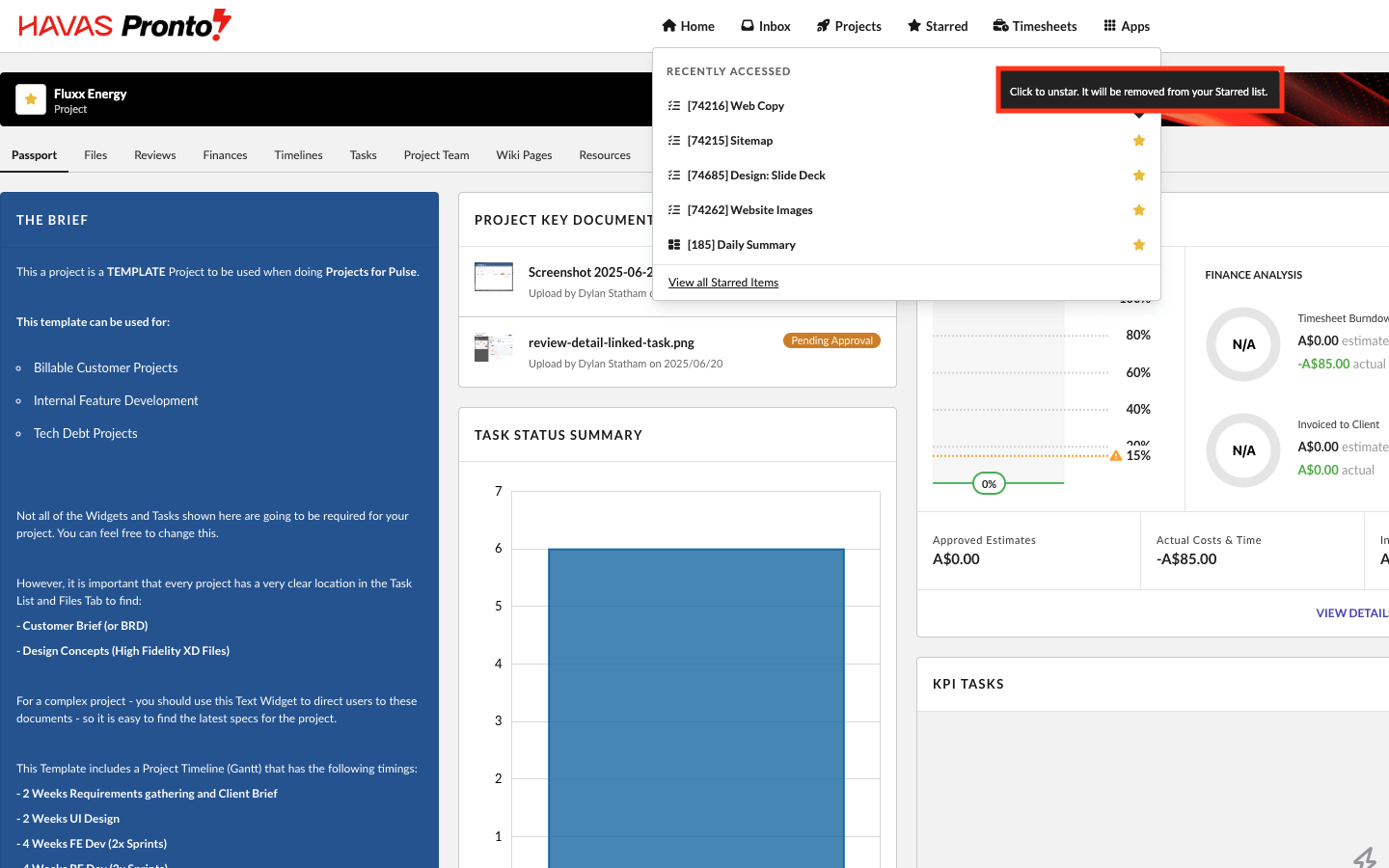The height and width of the screenshot is (868, 1389).
Task: Open review-detail-linked-task.png thumbnail
Action: (x=494, y=348)
